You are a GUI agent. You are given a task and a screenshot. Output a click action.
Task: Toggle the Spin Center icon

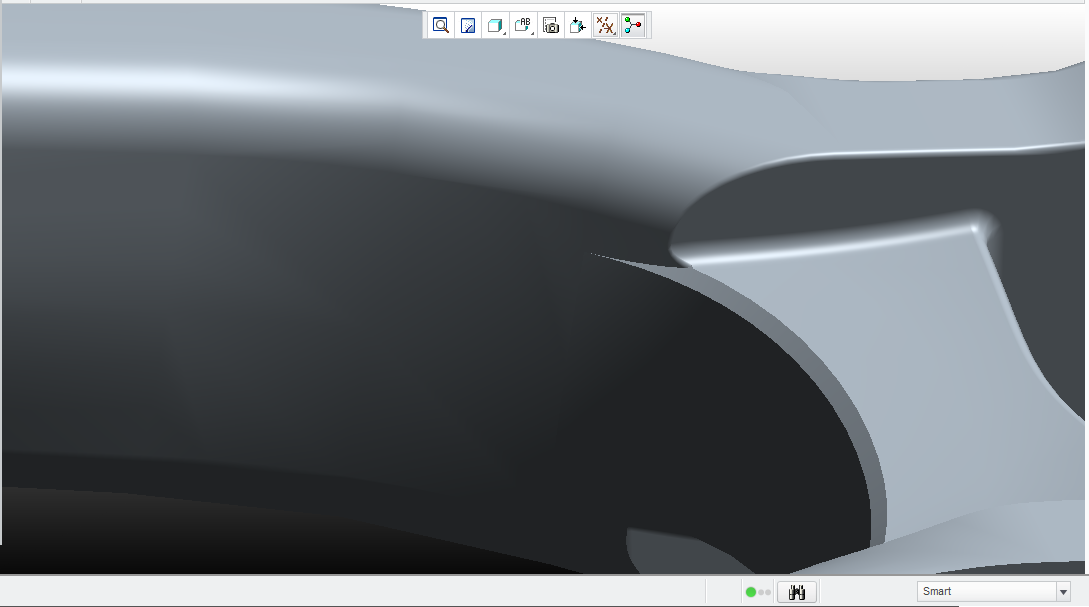pyautogui.click(x=633, y=26)
